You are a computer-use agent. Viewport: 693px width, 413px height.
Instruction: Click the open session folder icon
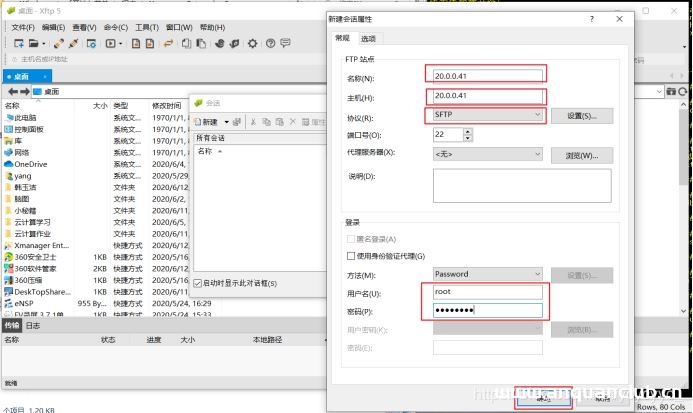33,43
